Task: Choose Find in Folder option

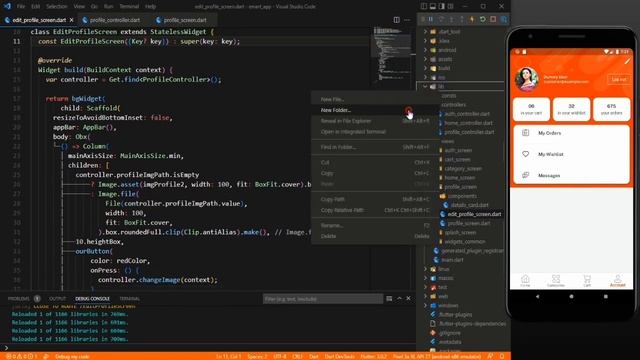Action: 375,147
